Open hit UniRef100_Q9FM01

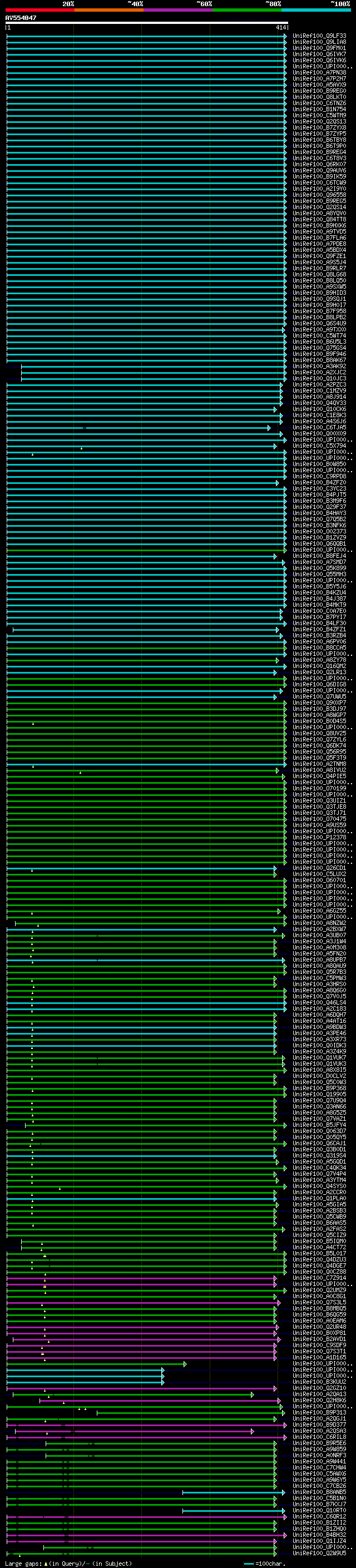pyautogui.click(x=319, y=48)
